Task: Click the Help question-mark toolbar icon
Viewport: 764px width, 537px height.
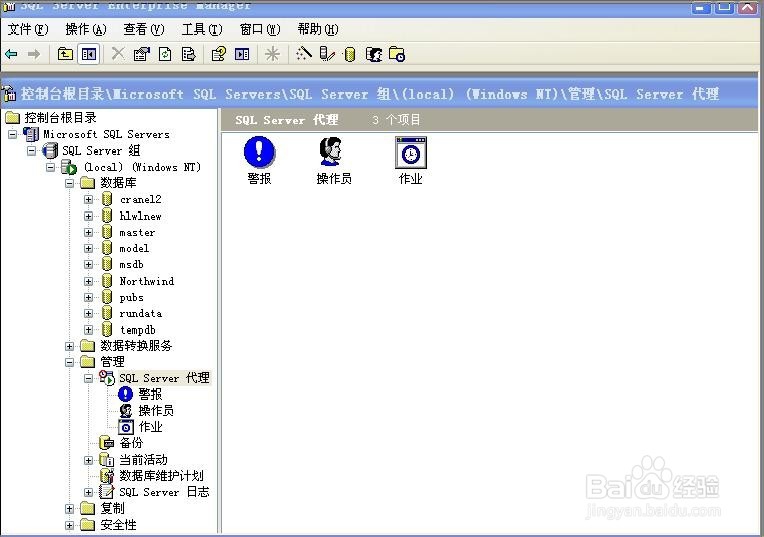Action: tap(218, 54)
